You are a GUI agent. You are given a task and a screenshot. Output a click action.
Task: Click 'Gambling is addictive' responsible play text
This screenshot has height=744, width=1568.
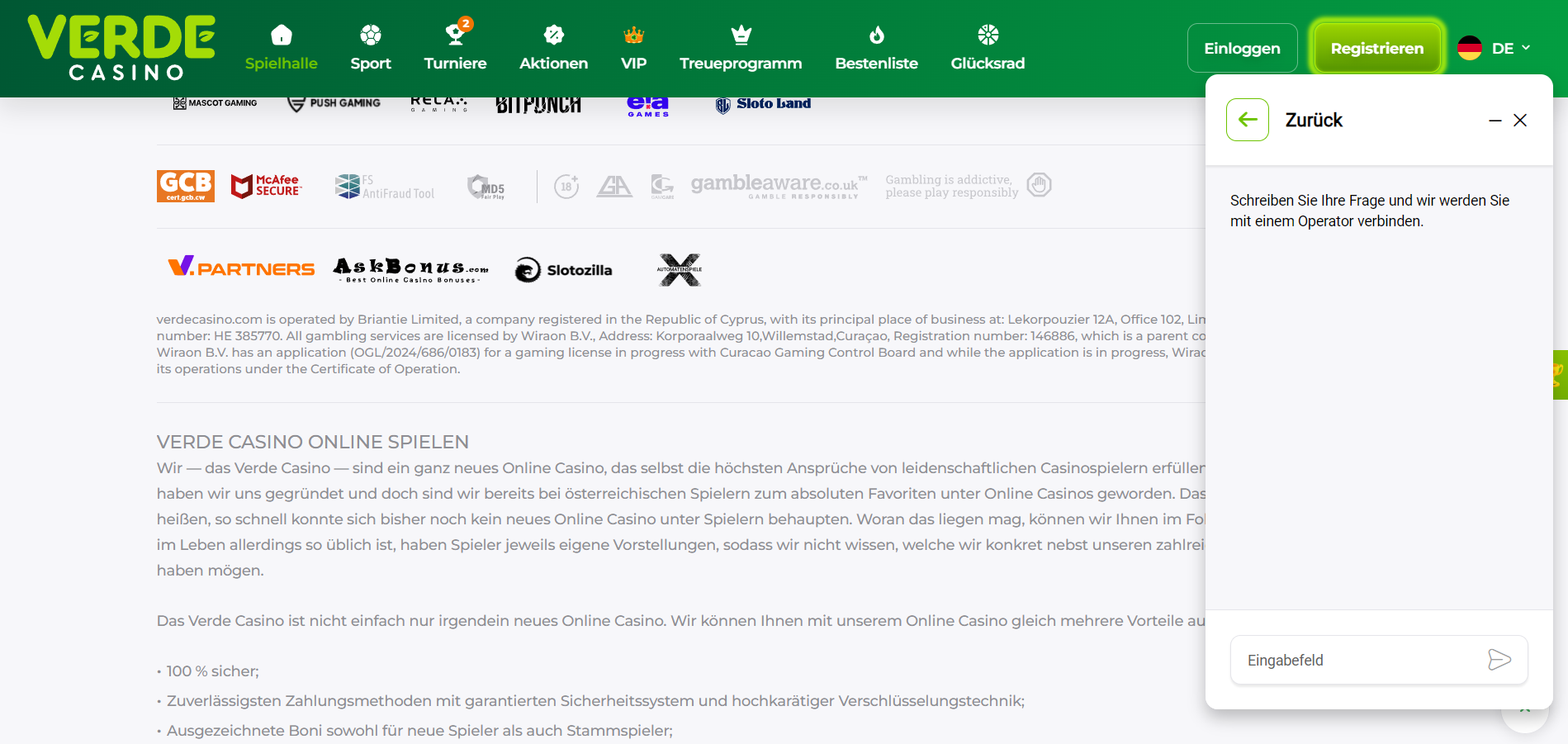pyautogui.click(x=952, y=186)
